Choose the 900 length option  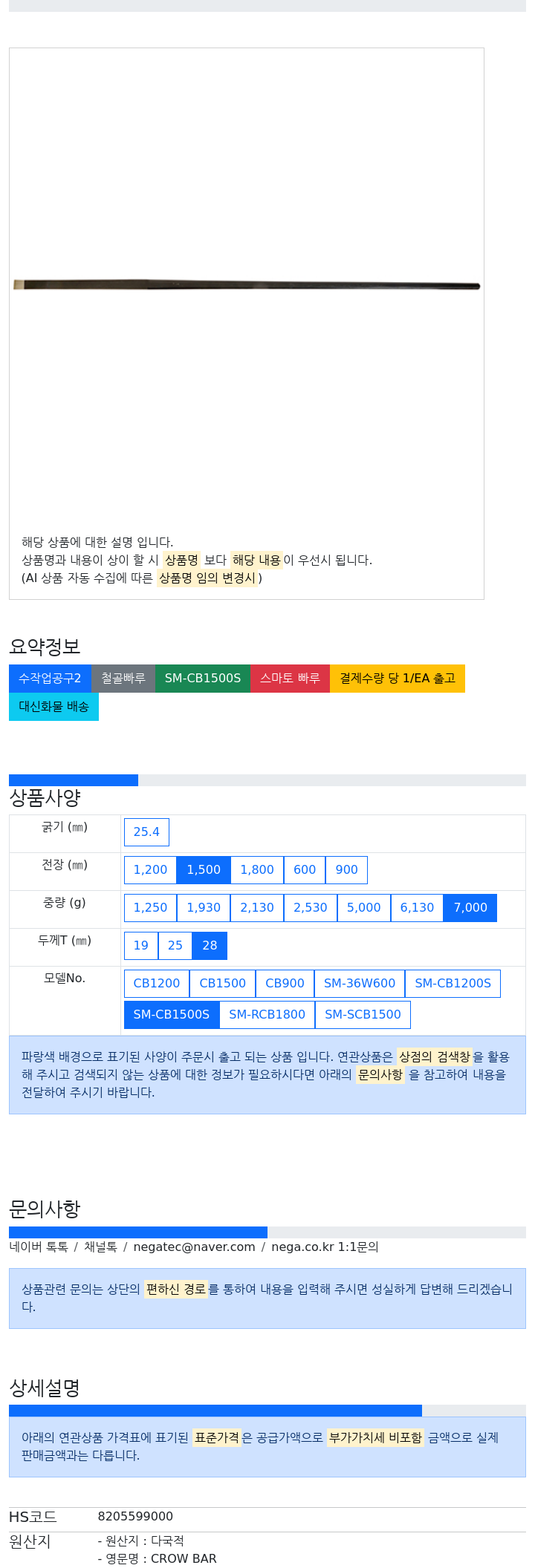(346, 870)
